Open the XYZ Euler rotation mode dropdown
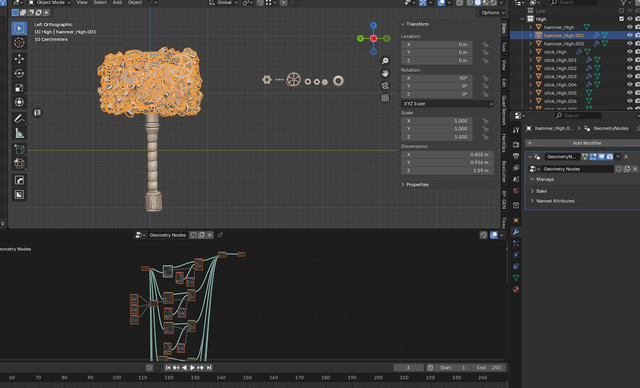Image resolution: width=640 pixels, height=388 pixels. pos(447,104)
